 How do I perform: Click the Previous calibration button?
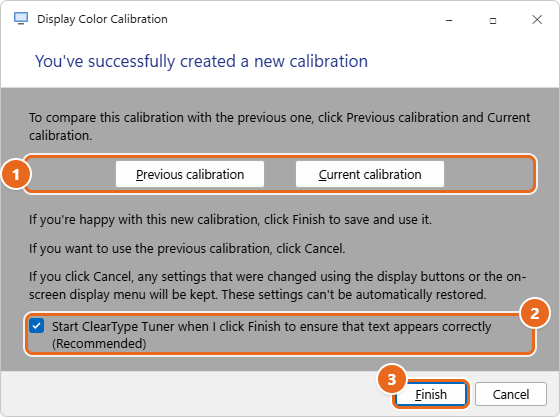point(190,174)
